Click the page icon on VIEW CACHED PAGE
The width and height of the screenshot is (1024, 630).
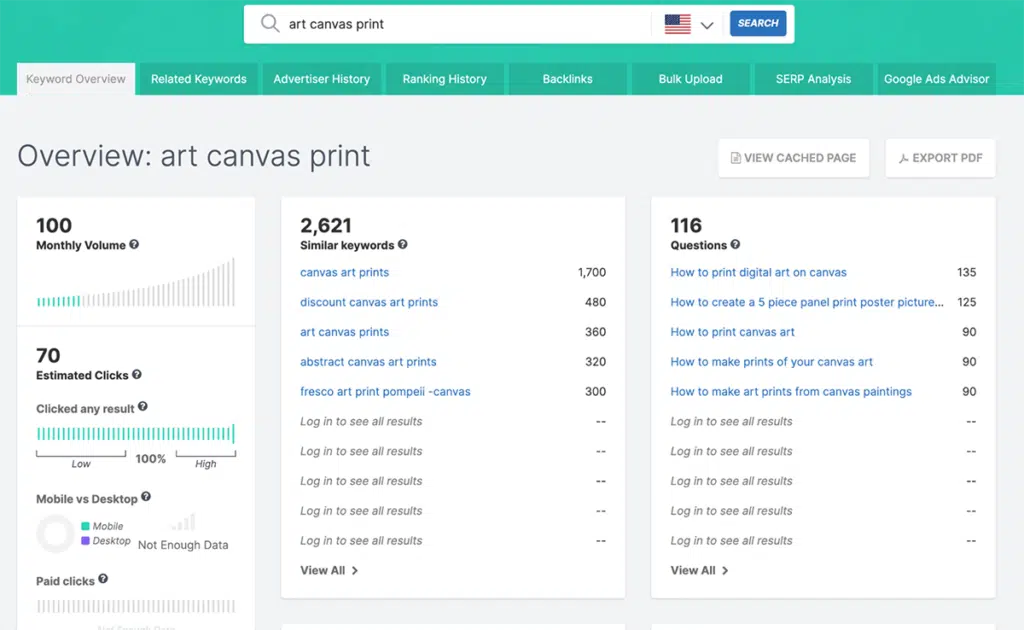coord(735,158)
